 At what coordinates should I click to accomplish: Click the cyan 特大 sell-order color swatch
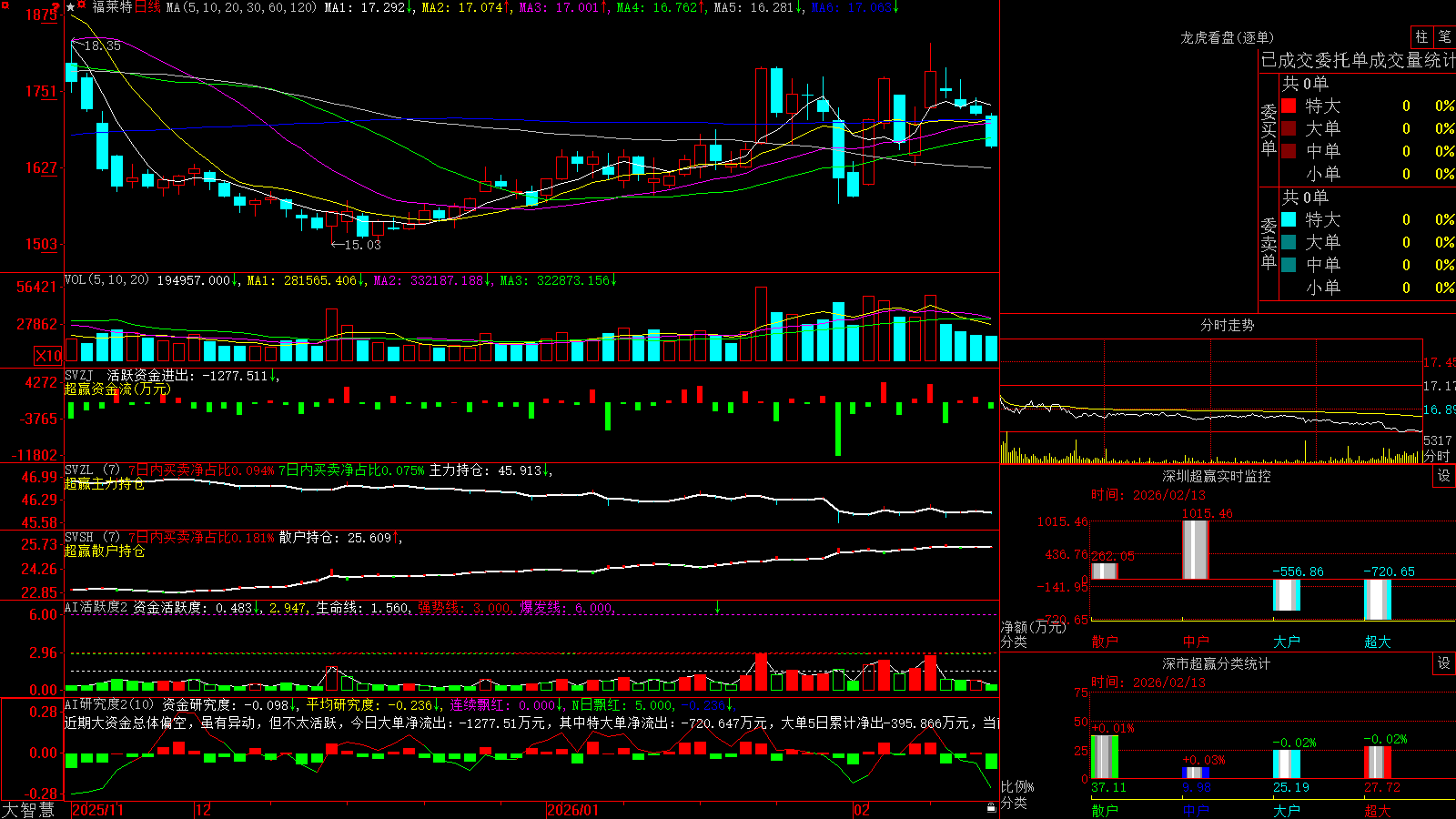click(x=1289, y=219)
